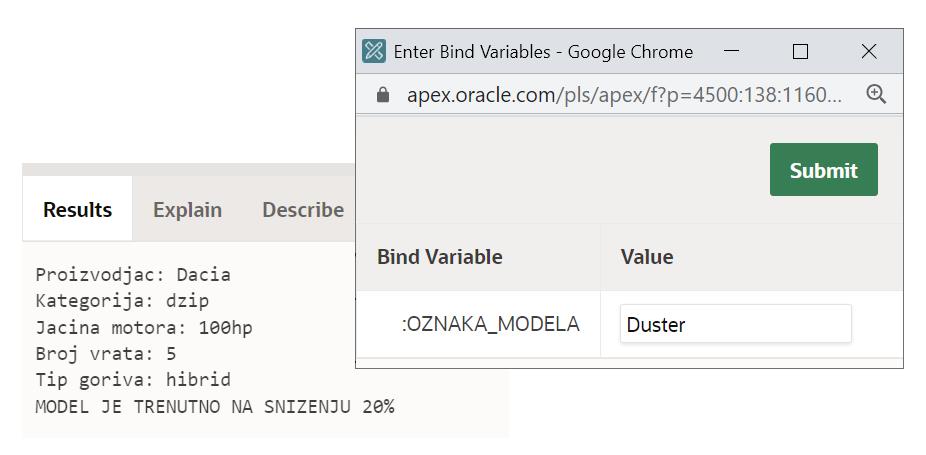926x455 pixels.
Task: Minimize the Enter Bind Variables window
Action: 732,51
